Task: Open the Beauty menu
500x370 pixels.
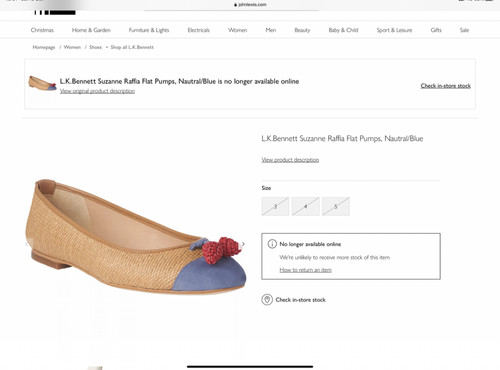Action: 302,30
